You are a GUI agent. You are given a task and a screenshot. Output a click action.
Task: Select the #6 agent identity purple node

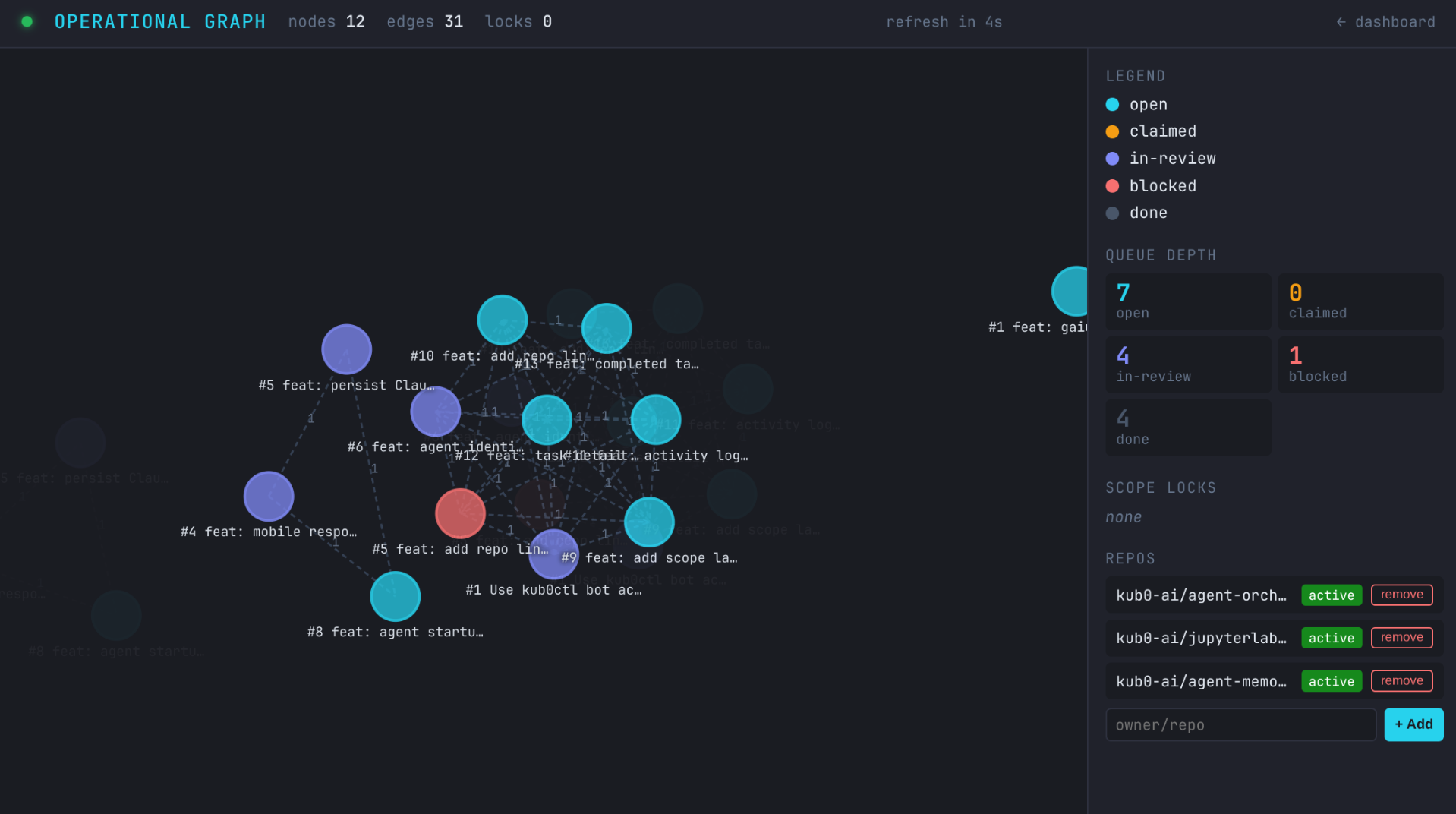point(435,412)
